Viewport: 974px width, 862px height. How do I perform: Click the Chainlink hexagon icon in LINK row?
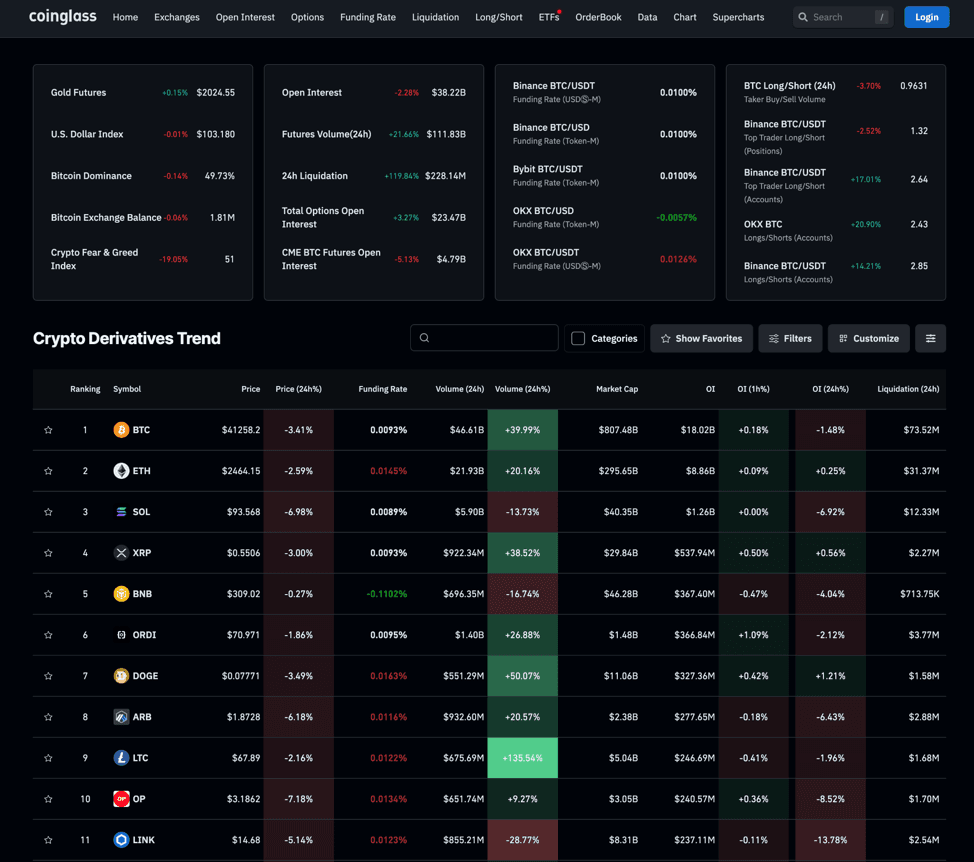(121, 840)
